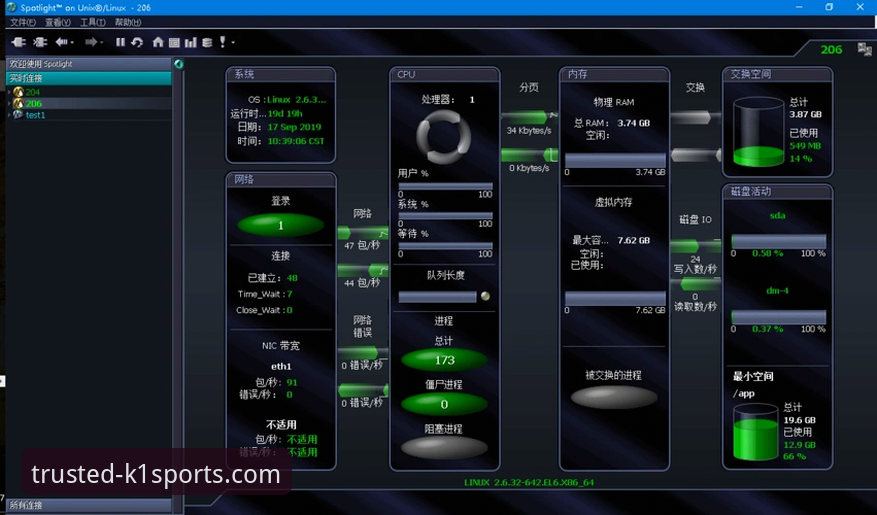Click the monitor icon at top right
This screenshot has width=877, height=515.
865,49
